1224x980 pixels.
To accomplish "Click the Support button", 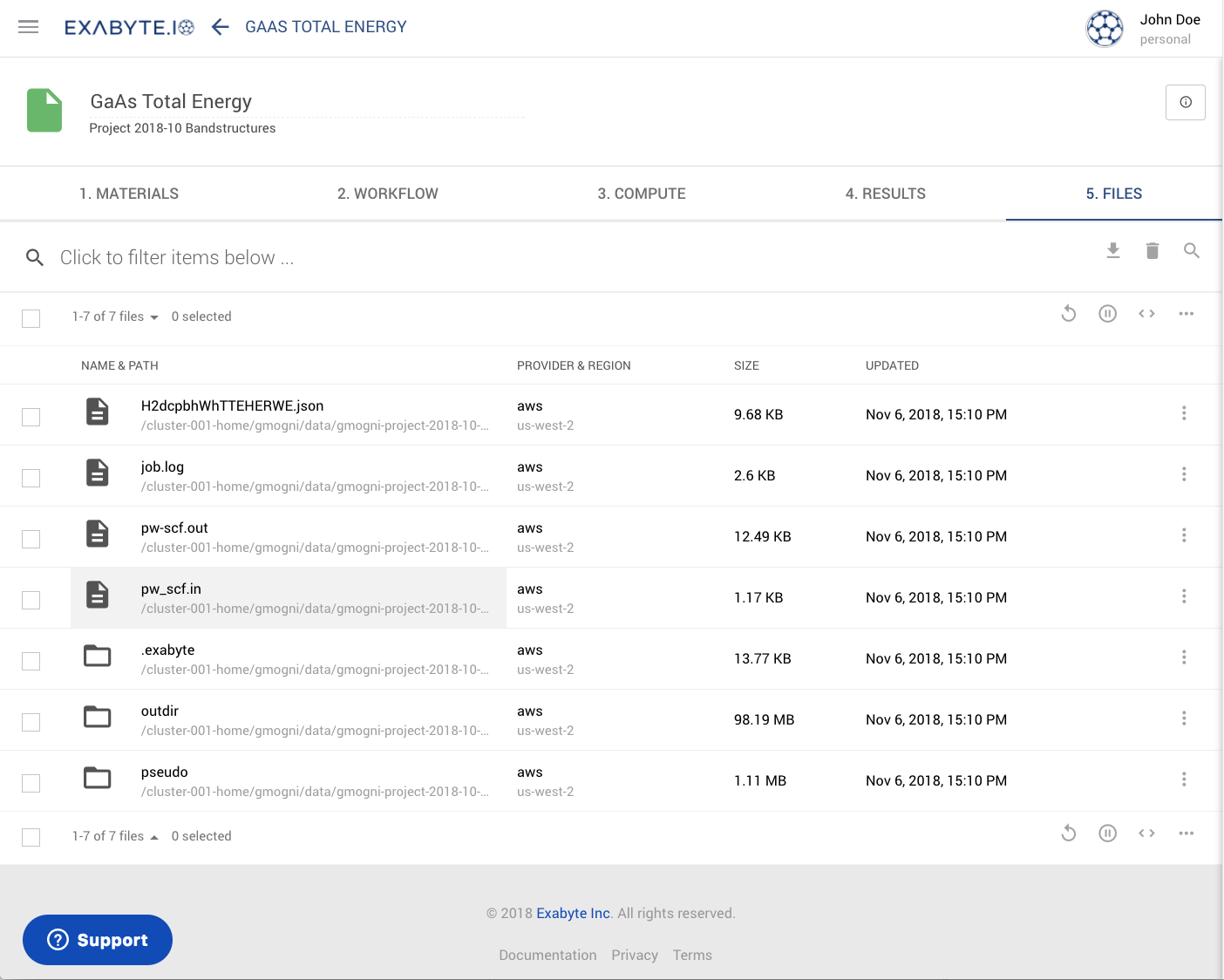I will tap(97, 940).
